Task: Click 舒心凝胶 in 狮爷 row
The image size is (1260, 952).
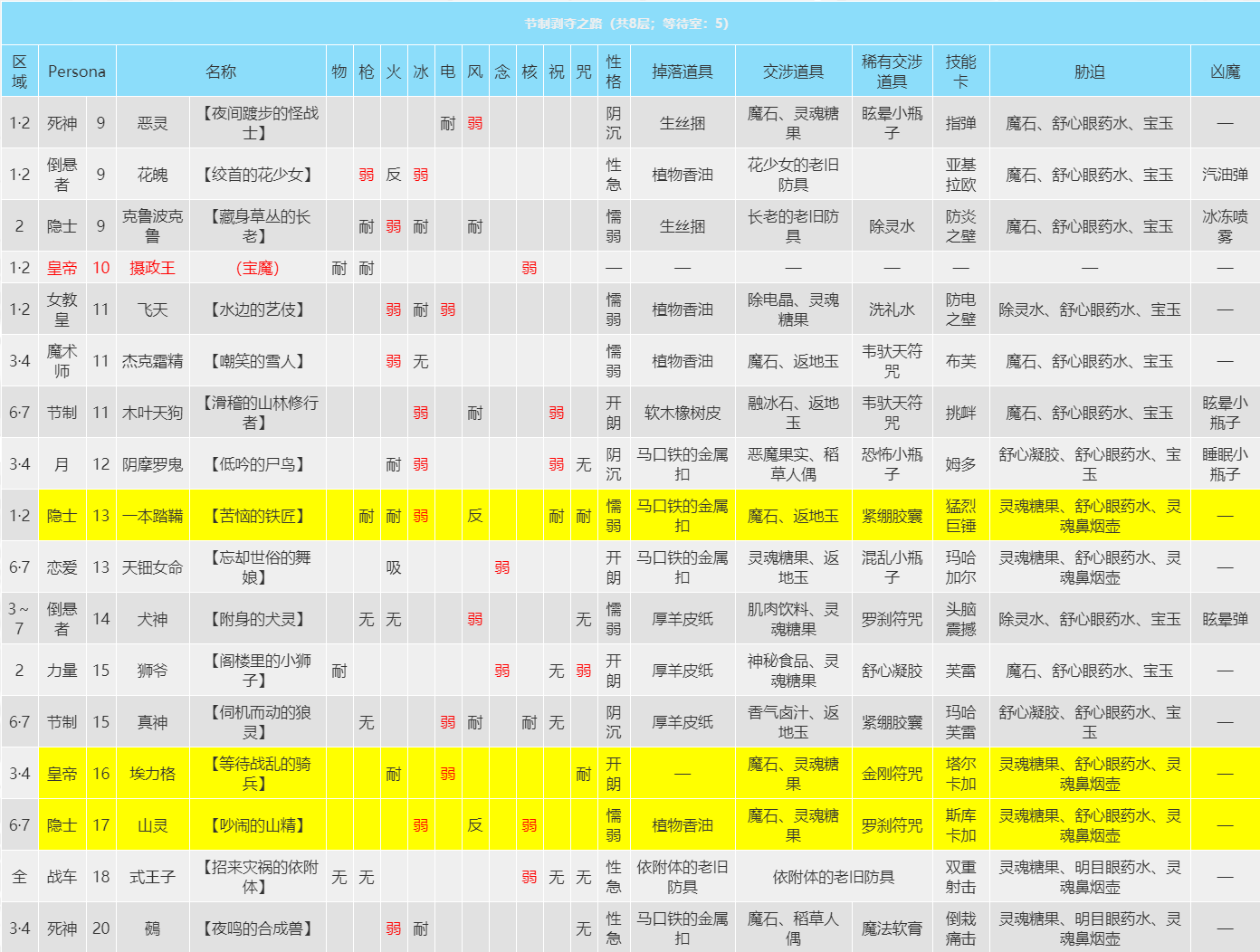Action: (892, 671)
